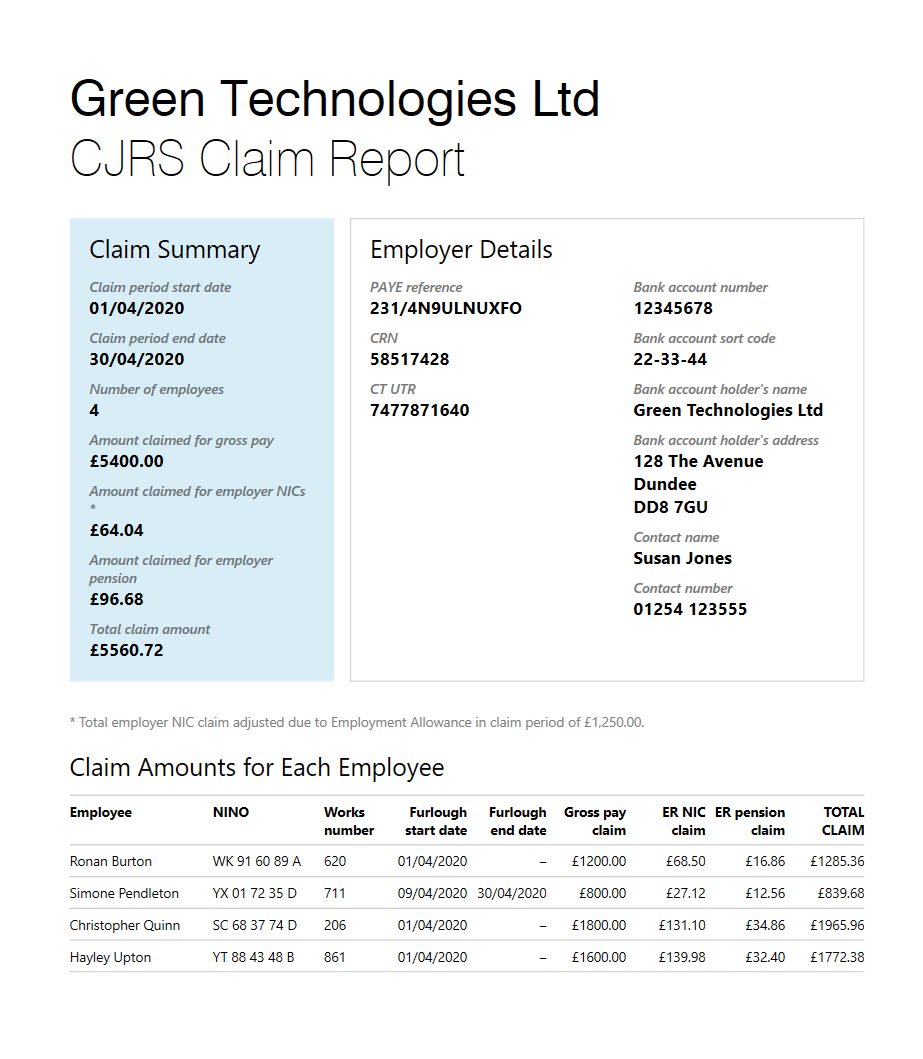Image resolution: width=923 pixels, height=1059 pixels.
Task: Click ER NIC claim £139.98
Action: click(682, 958)
